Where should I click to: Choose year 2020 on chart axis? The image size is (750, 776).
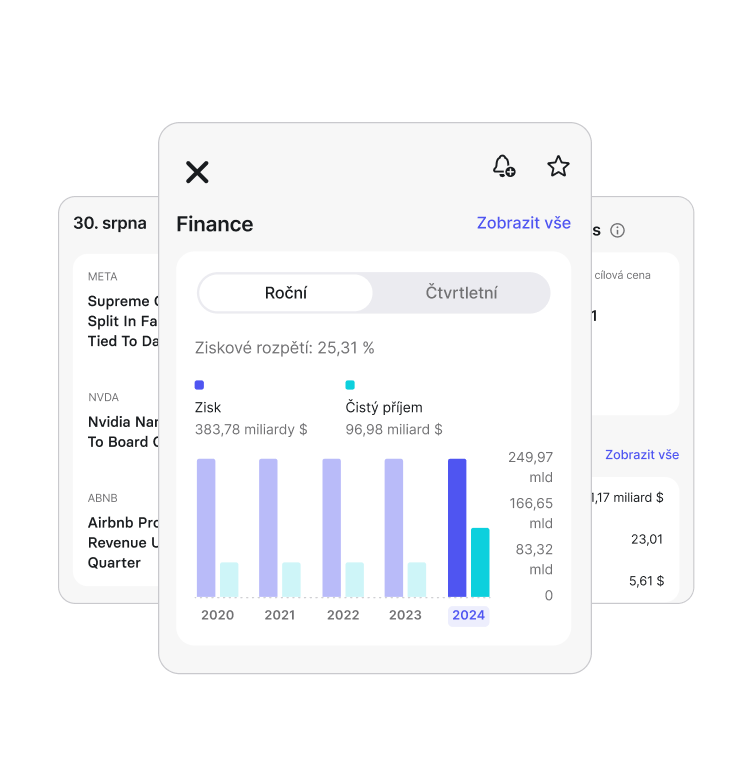(x=217, y=615)
